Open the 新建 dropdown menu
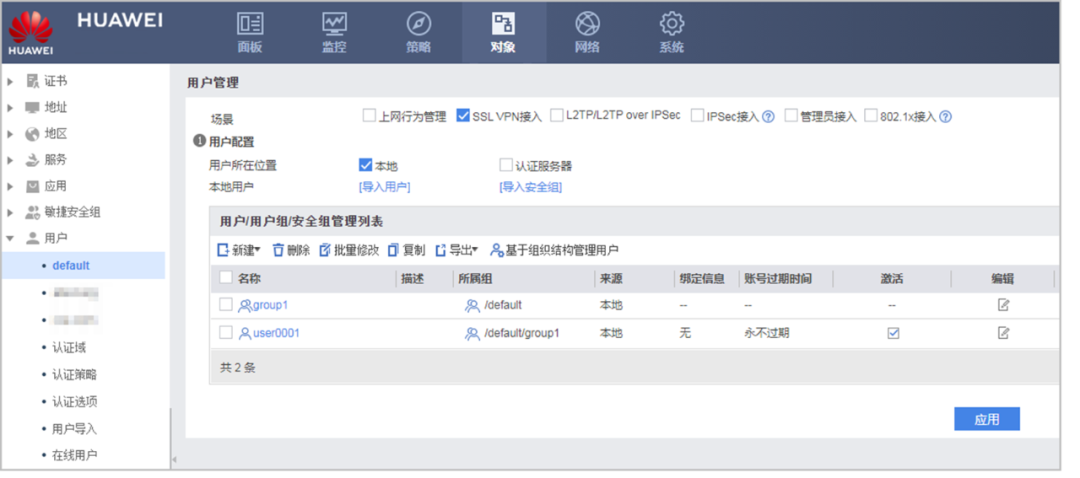Viewport: 1080px width, 478px height. [239, 251]
